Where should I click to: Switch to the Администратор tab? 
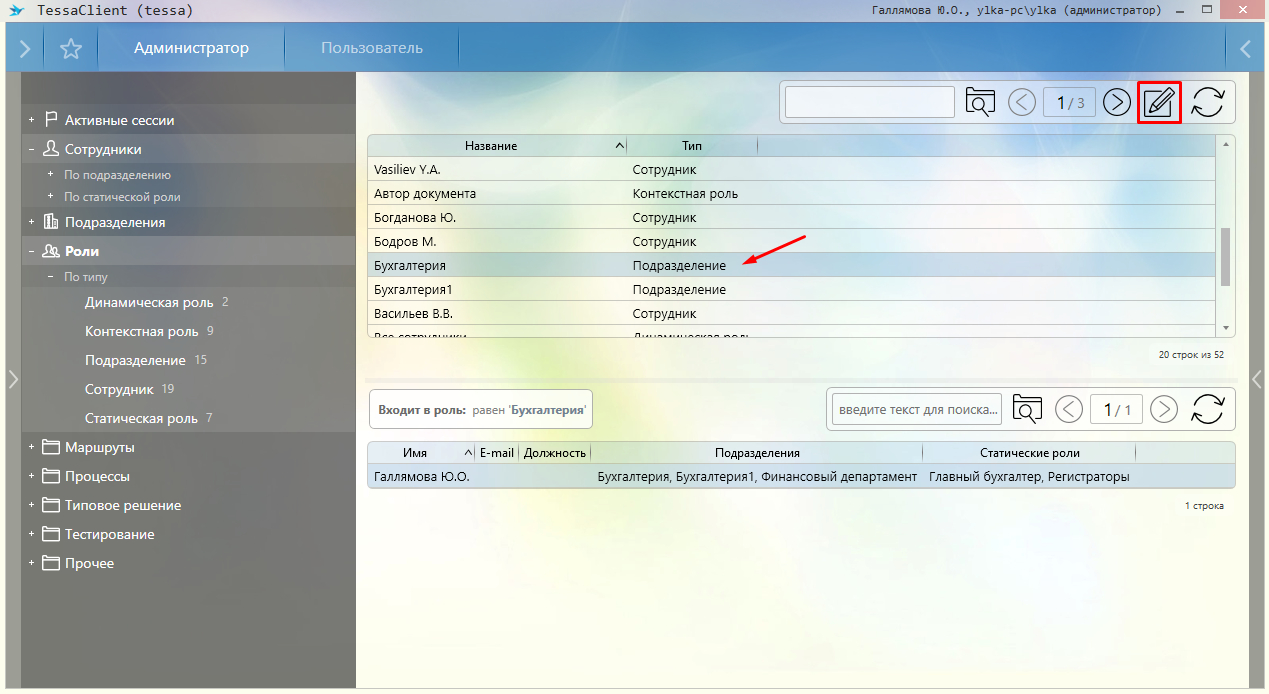[x=191, y=48]
